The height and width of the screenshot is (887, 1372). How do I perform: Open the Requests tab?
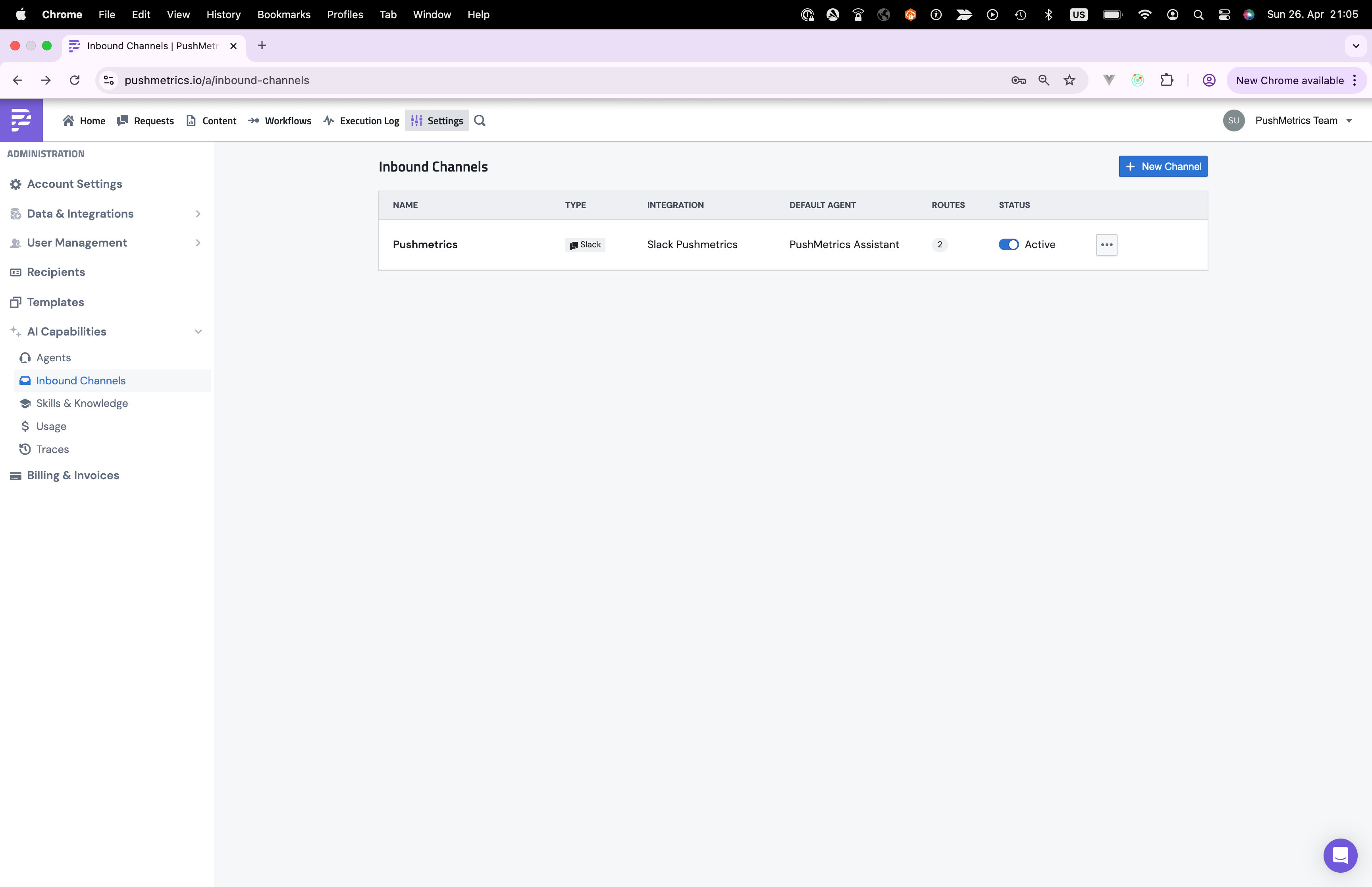[145, 120]
